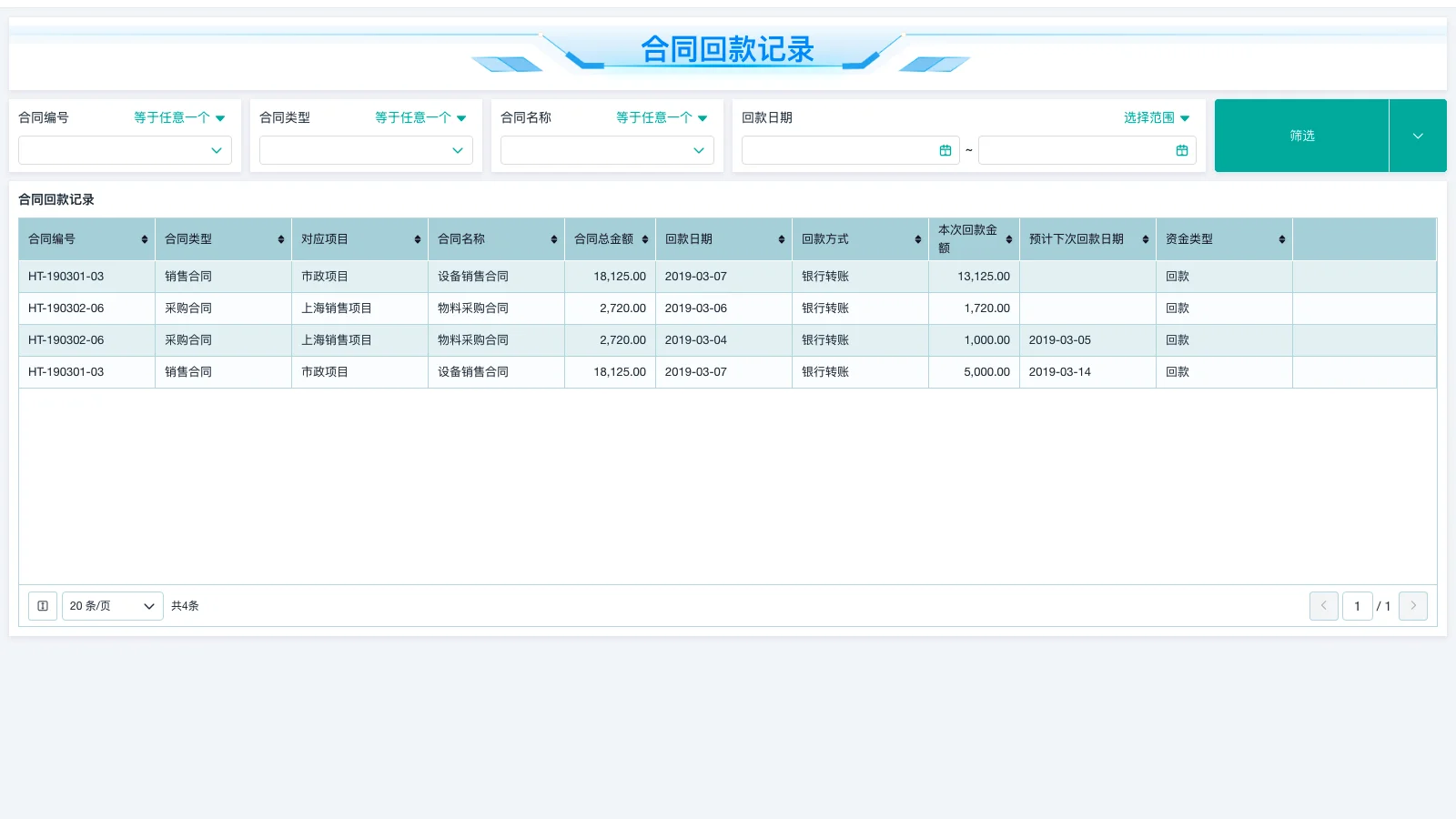
Task: Open the 合同名称 dropdown
Action: (606, 150)
